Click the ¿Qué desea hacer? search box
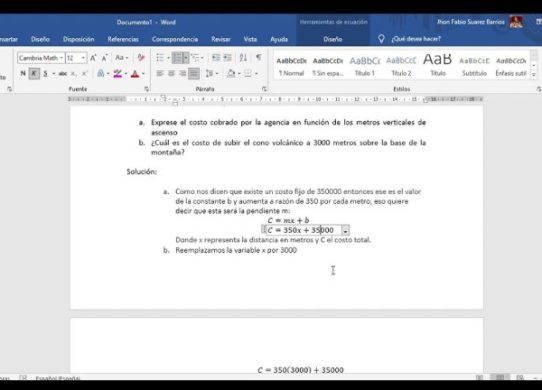 point(416,39)
